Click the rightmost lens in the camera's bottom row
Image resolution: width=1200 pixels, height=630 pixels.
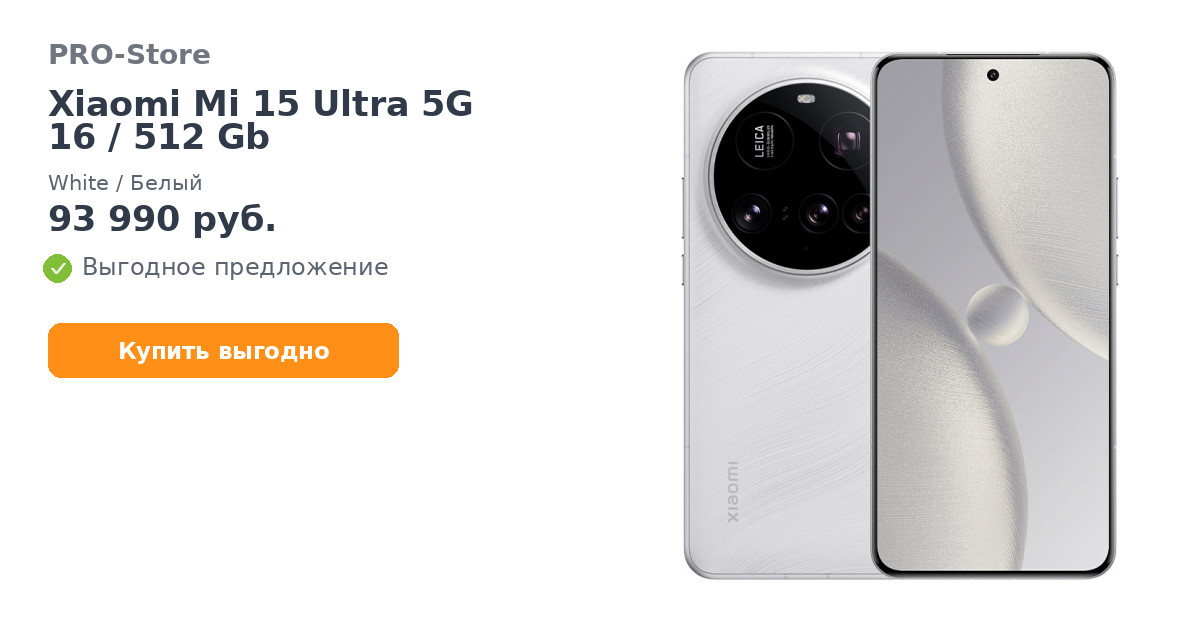[x=858, y=212]
